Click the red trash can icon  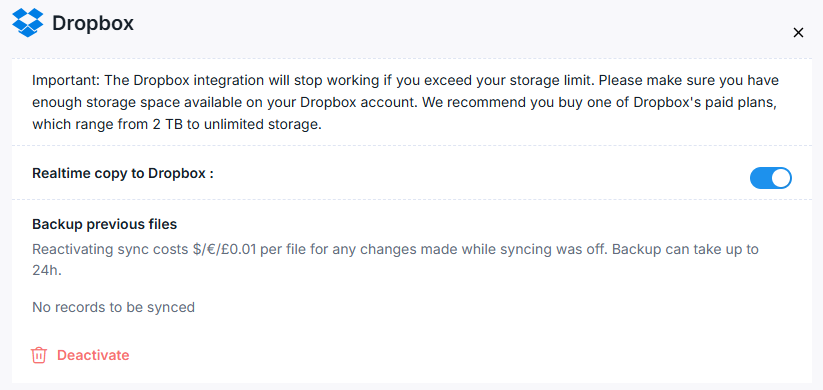[x=39, y=355]
